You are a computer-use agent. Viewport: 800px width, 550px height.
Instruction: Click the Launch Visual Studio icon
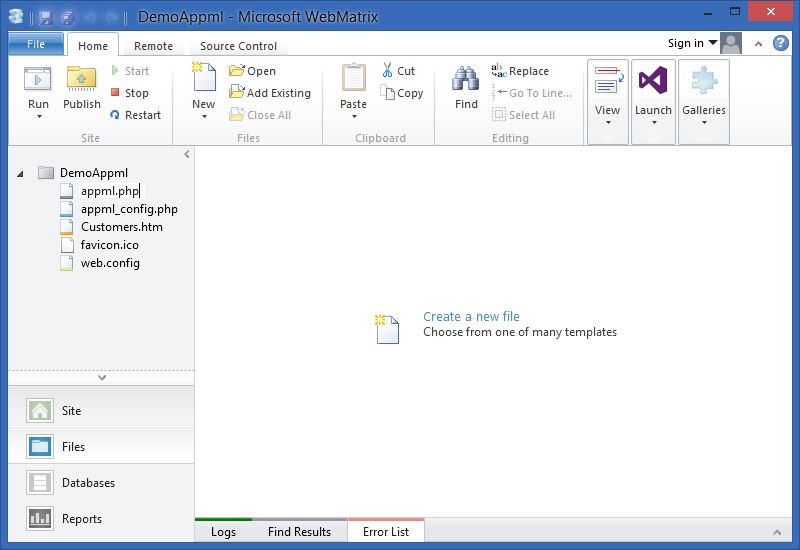pos(653,82)
